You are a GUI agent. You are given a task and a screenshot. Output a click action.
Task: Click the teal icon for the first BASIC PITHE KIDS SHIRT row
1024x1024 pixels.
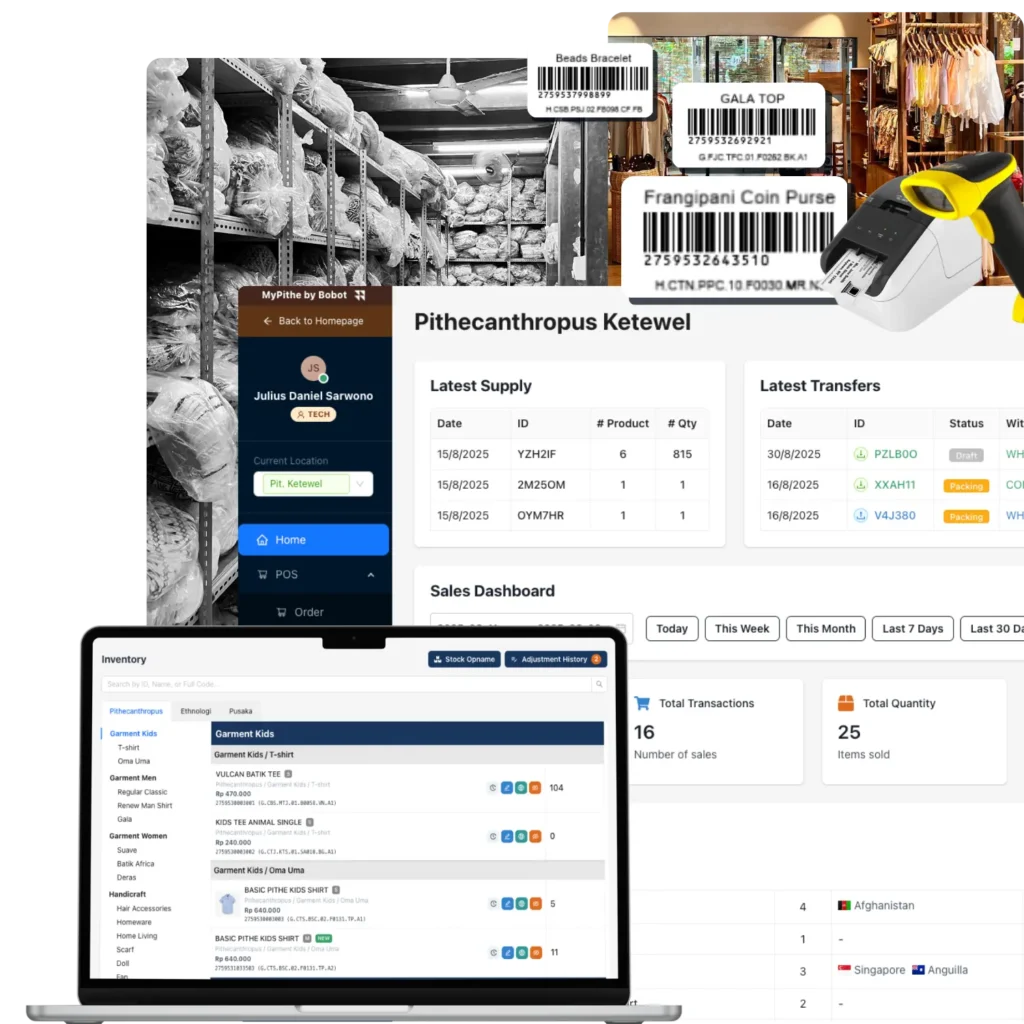[521, 904]
